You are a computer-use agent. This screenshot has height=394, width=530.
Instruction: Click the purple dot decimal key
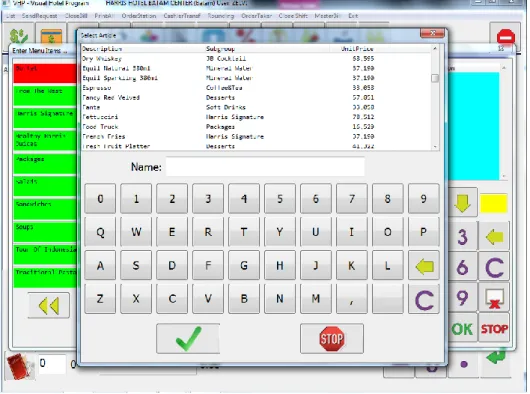coord(464,364)
